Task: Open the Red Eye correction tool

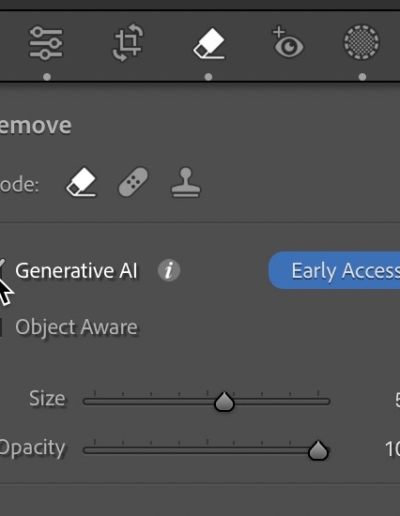Action: 288,43
